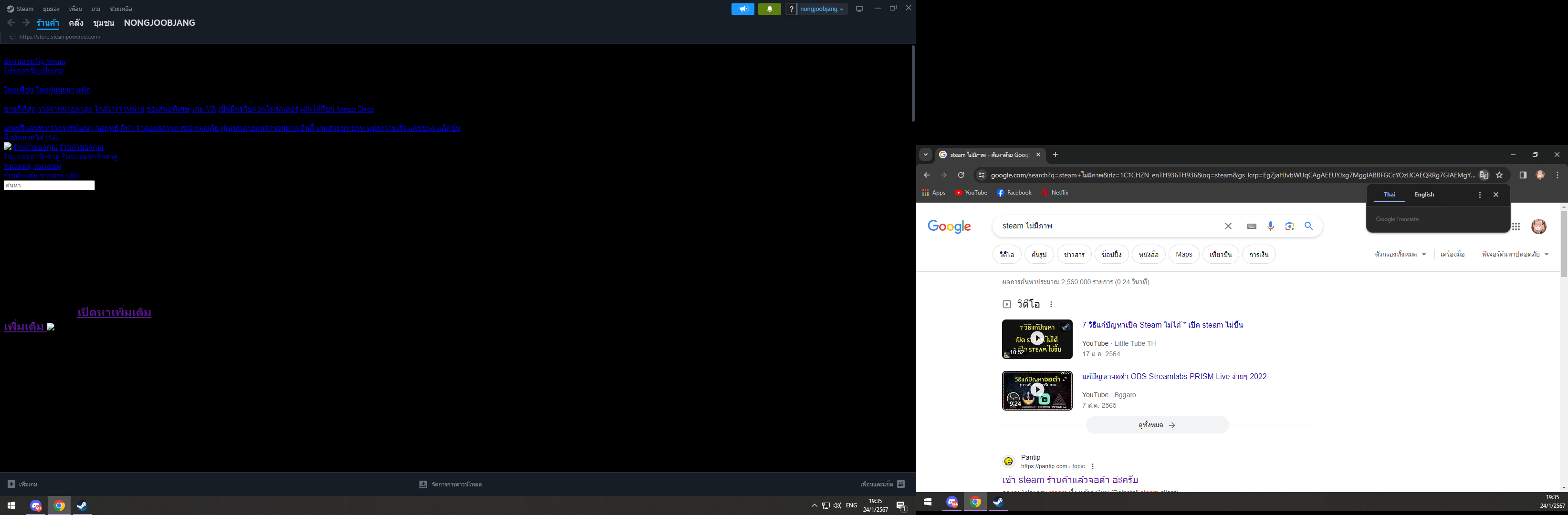
Task: Open เล่นได้ดีบน Steam Deck link
Action: point(337,109)
